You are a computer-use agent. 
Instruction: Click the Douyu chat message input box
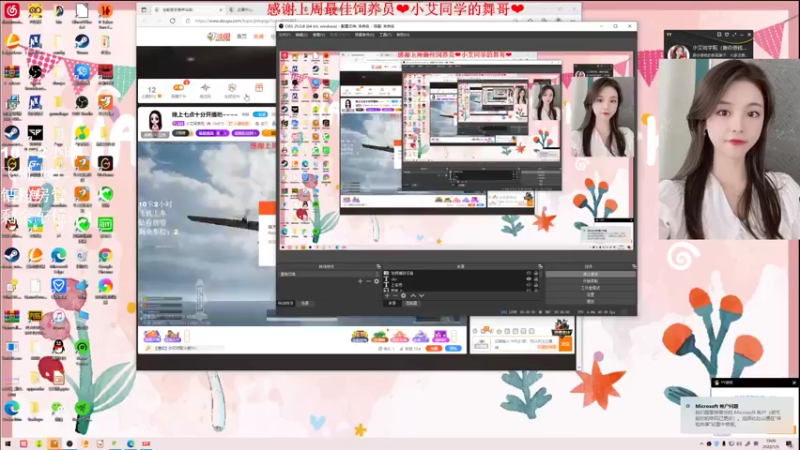coord(524,343)
